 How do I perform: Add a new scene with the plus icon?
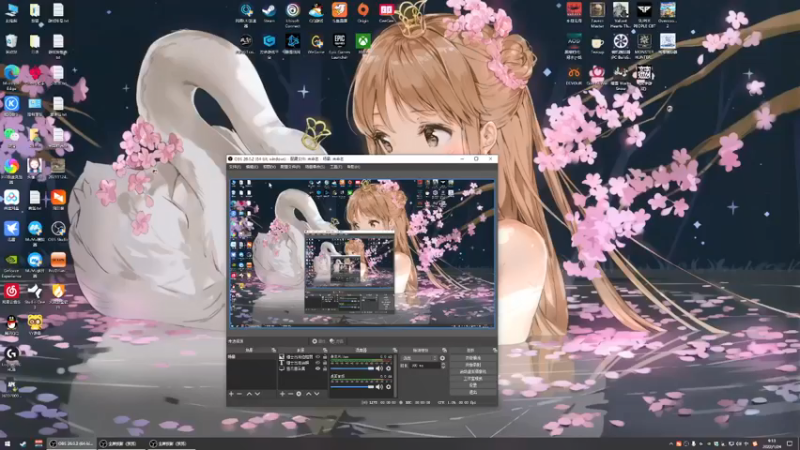point(231,394)
